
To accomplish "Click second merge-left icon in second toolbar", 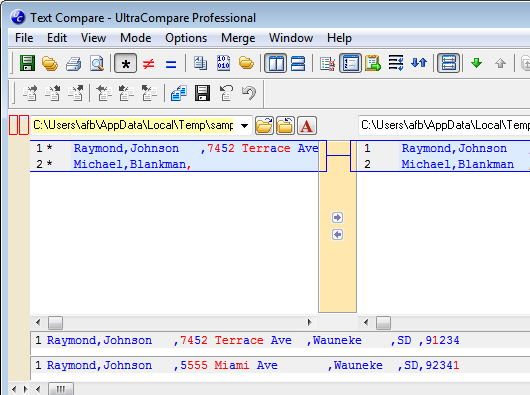I will (x=126, y=93).
